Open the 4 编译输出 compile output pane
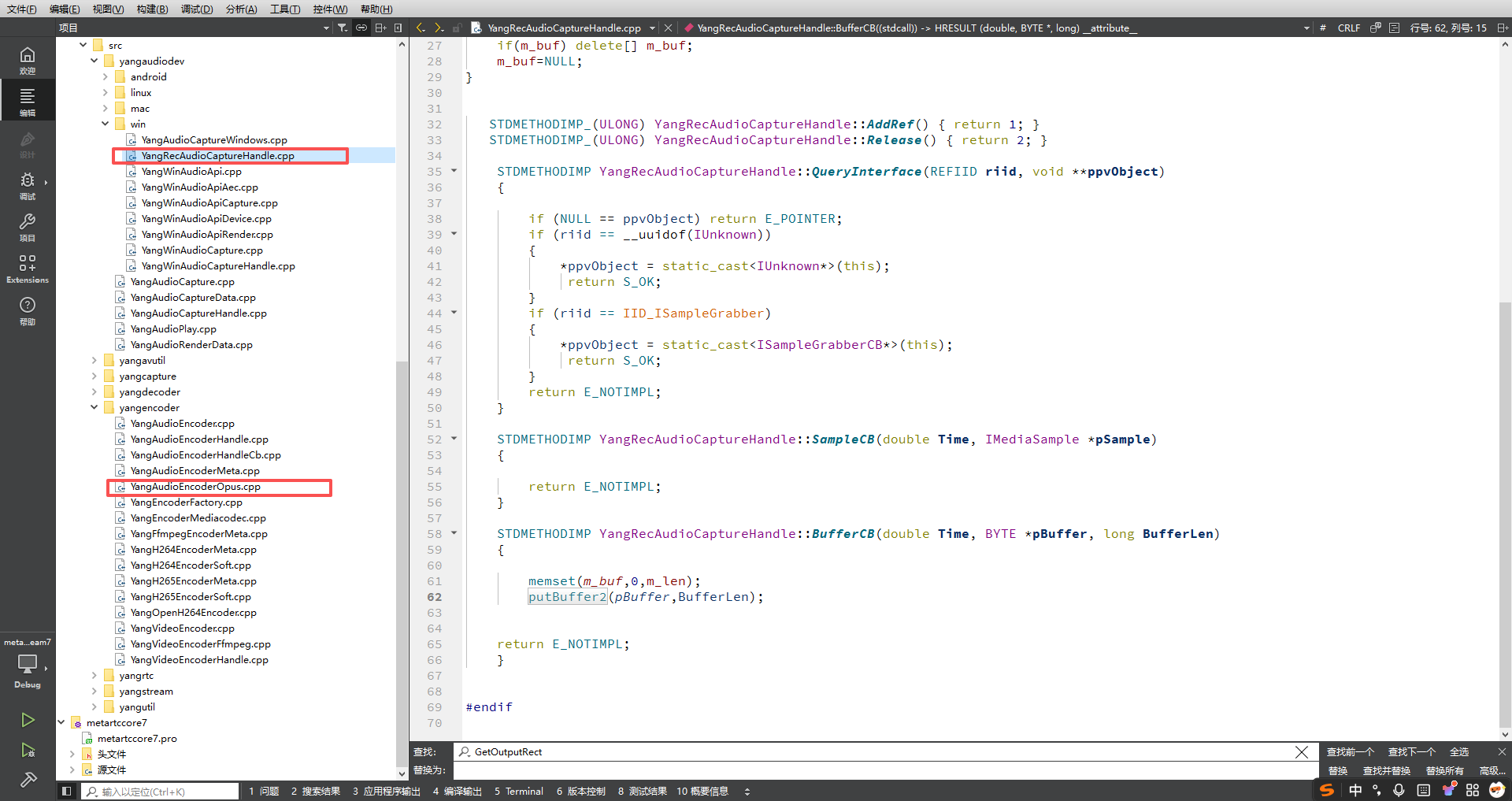 (457, 791)
